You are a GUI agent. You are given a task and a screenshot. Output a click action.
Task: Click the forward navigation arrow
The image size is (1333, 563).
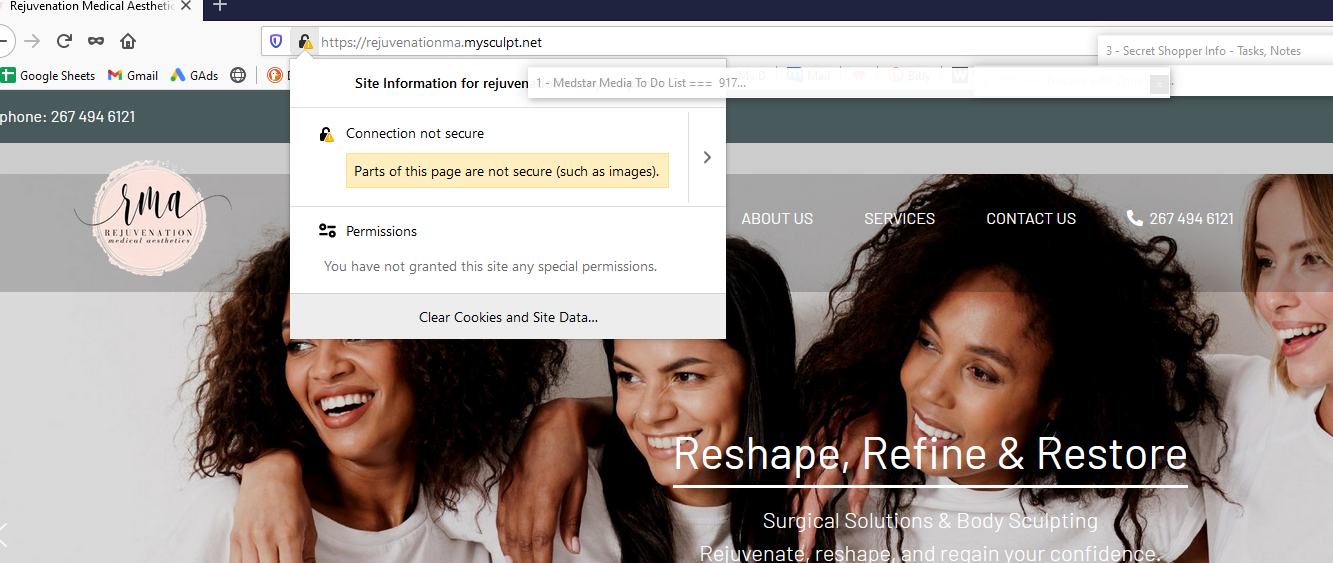(x=32, y=41)
